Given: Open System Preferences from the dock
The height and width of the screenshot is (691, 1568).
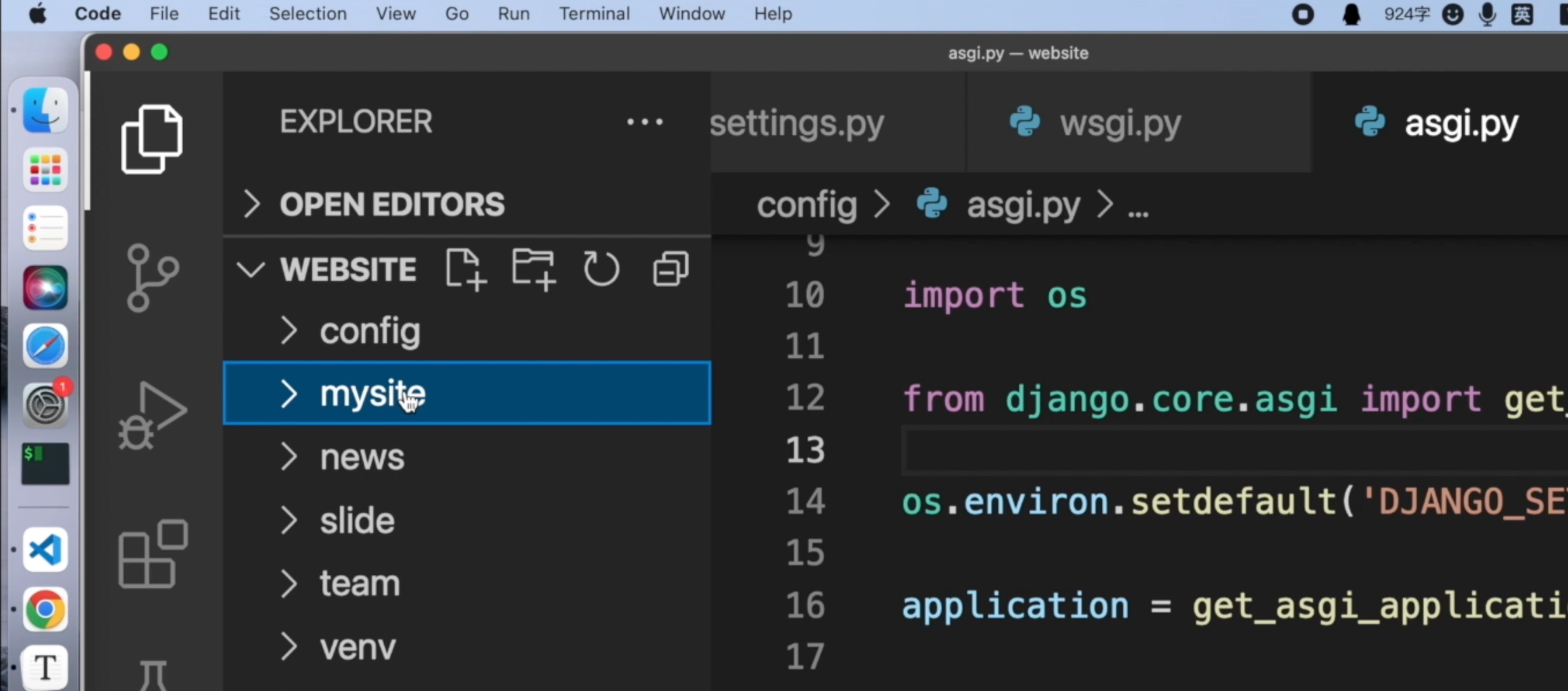Looking at the screenshot, I should point(45,405).
